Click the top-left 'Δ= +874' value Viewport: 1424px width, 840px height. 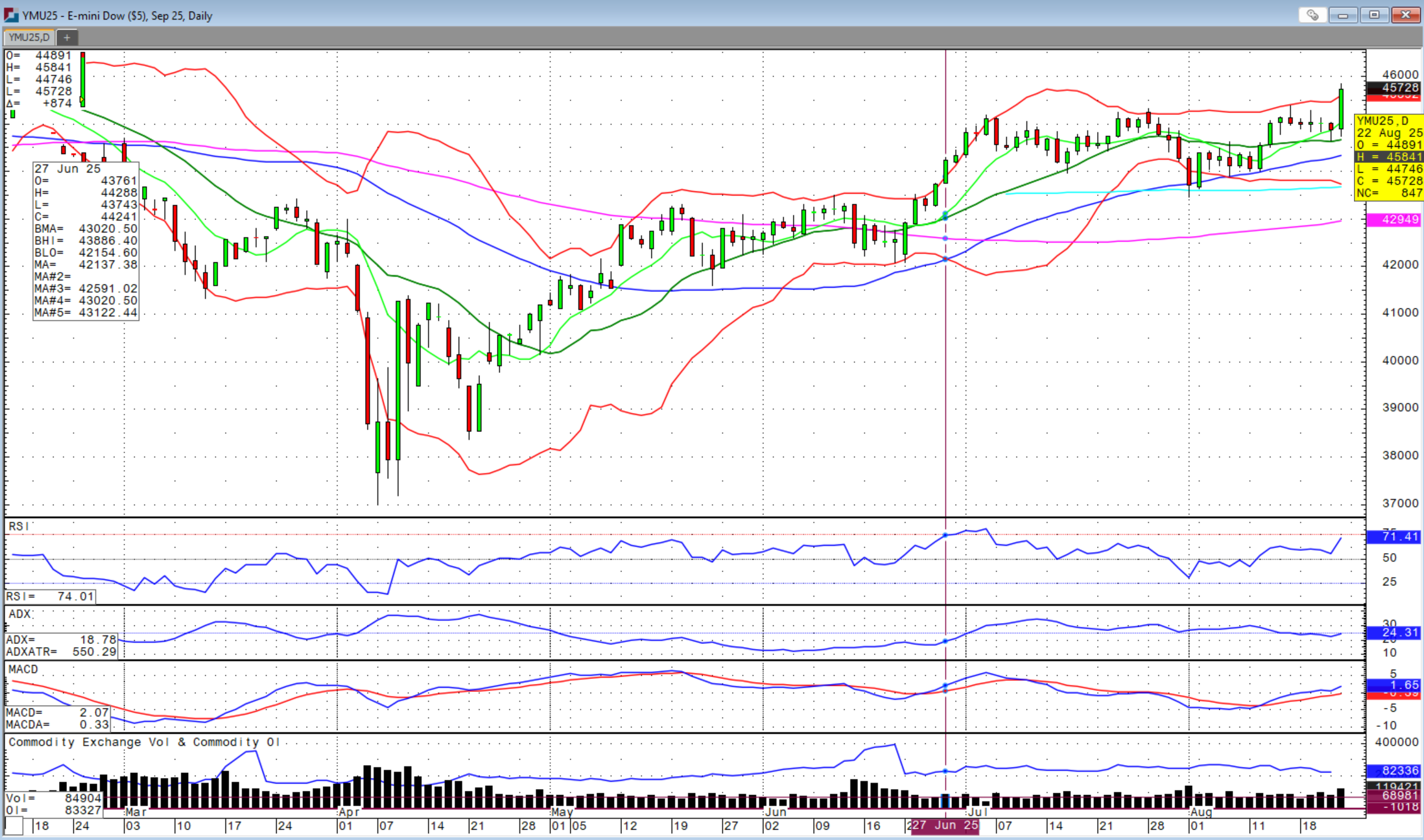coord(39,103)
